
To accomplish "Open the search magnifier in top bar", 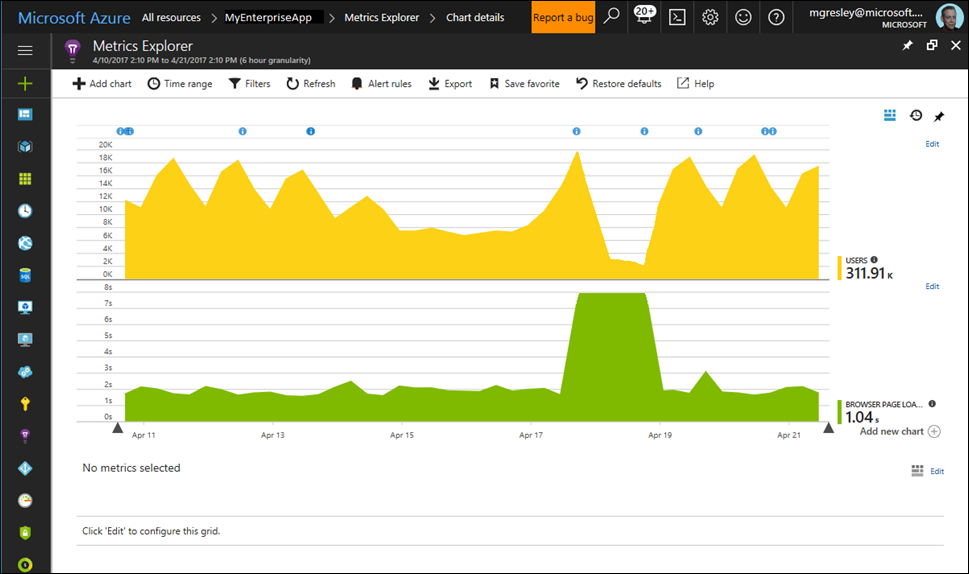I will click(x=611, y=16).
